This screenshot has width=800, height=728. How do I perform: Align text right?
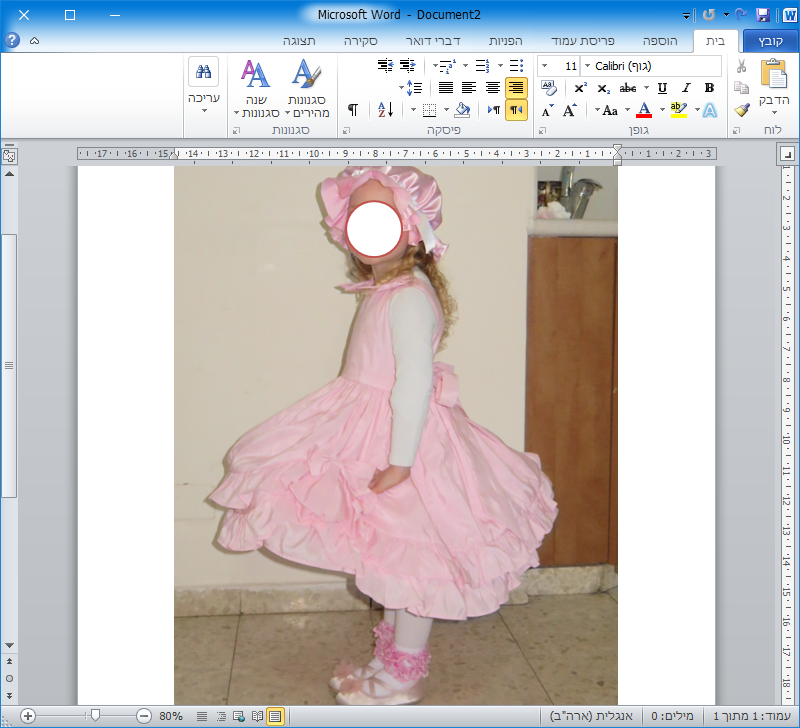[516, 88]
